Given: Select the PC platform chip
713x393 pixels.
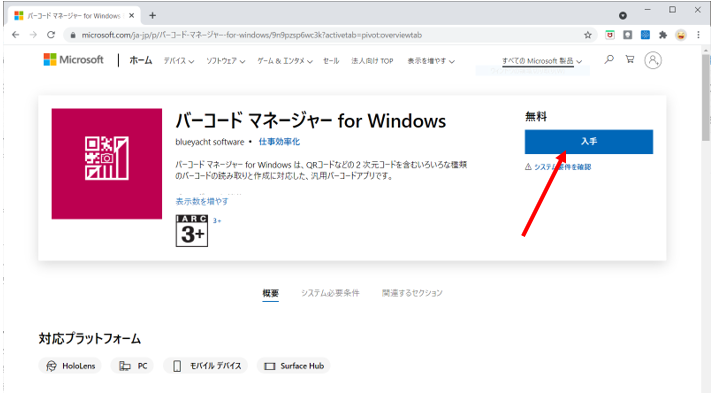Looking at the screenshot, I should pyautogui.click(x=132, y=366).
